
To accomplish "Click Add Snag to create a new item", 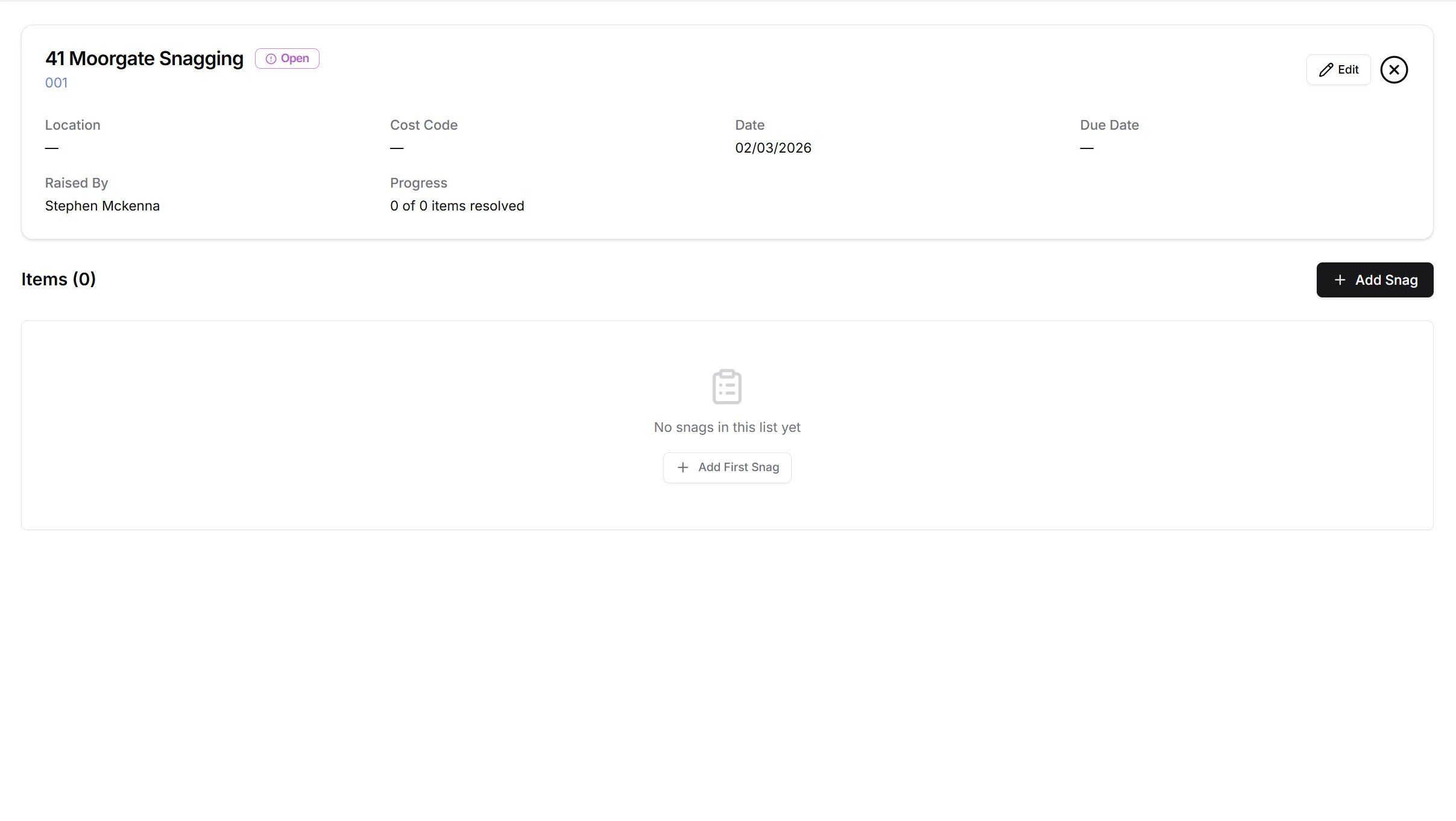I will coord(1375,280).
